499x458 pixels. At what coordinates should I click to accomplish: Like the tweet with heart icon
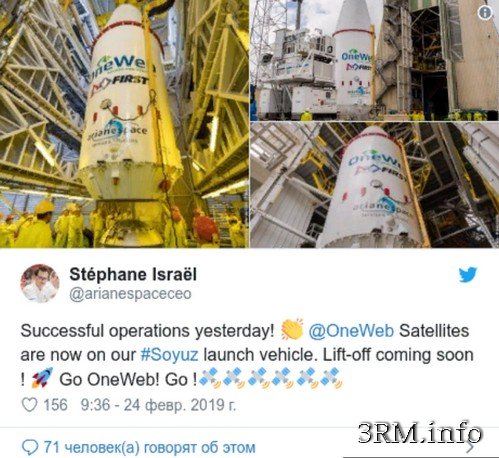(x=29, y=405)
